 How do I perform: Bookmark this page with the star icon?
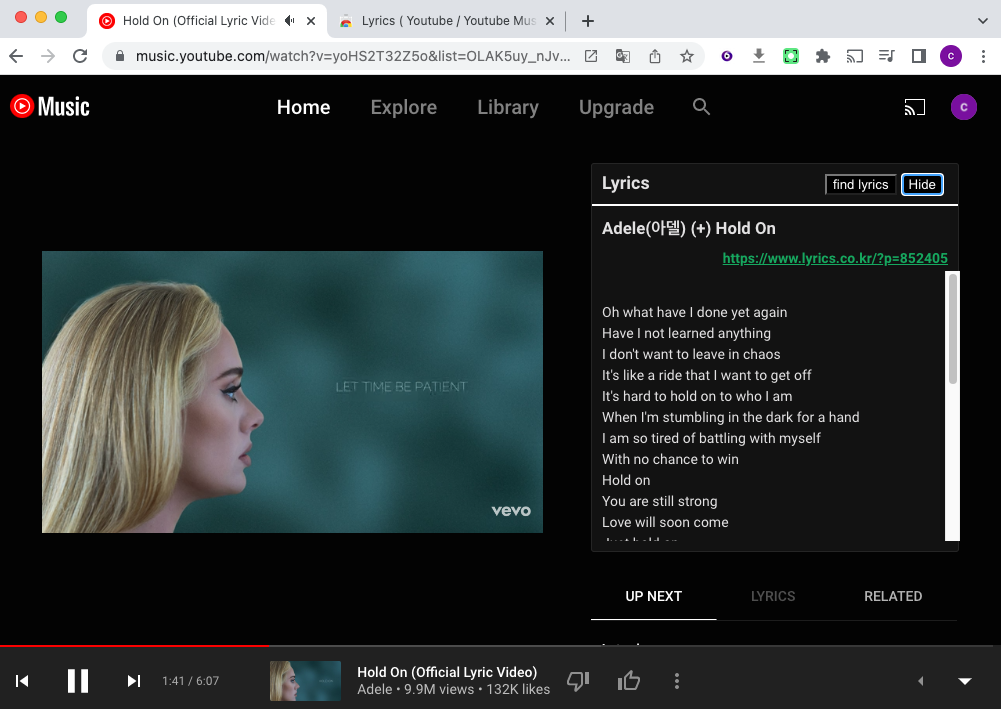point(687,57)
